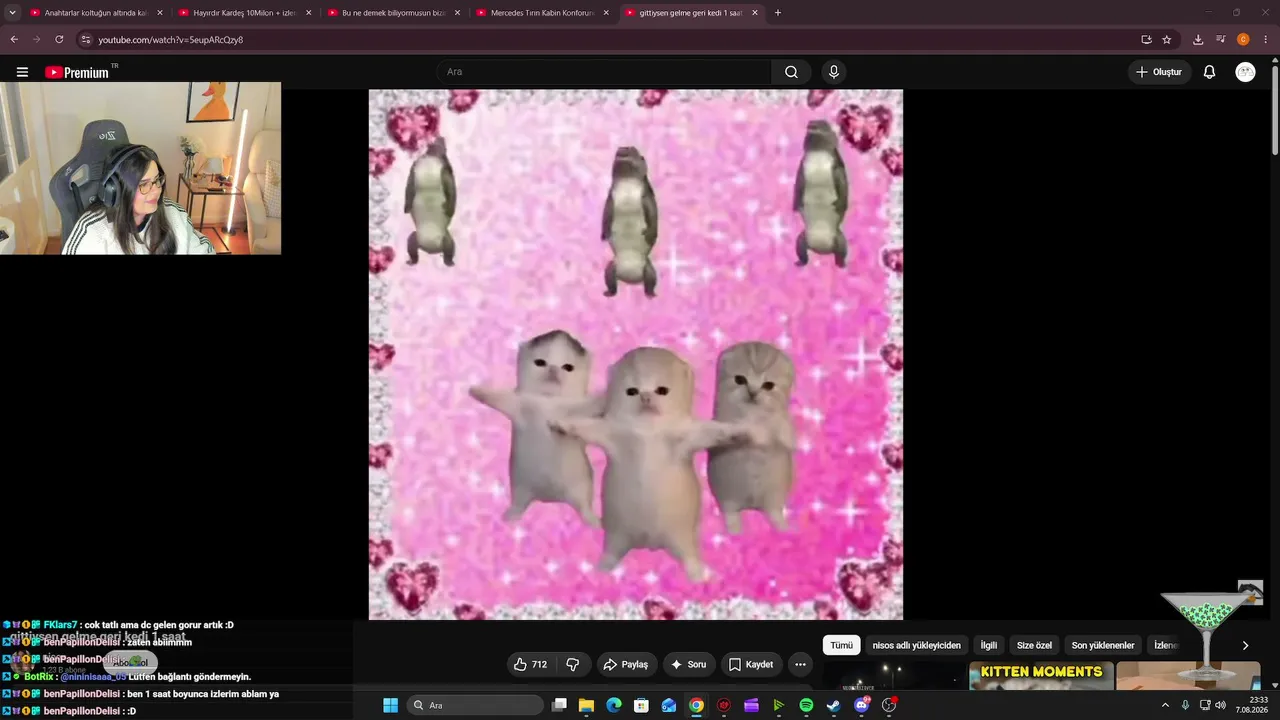Screen dimensions: 1280x720
Task: Go to the YouTube Premium home logo
Action: point(77,72)
